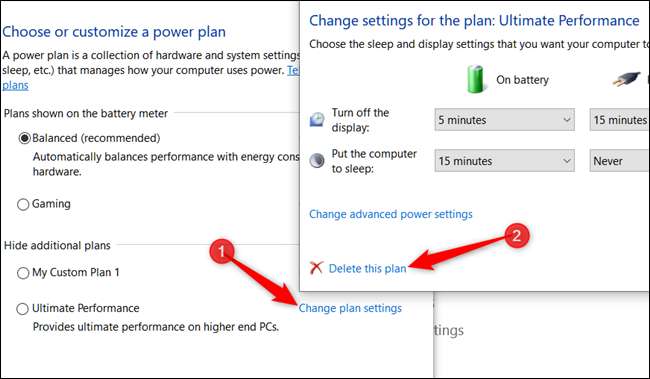Collapse the Hide additional plans section
650x379 pixels.
coord(57,245)
